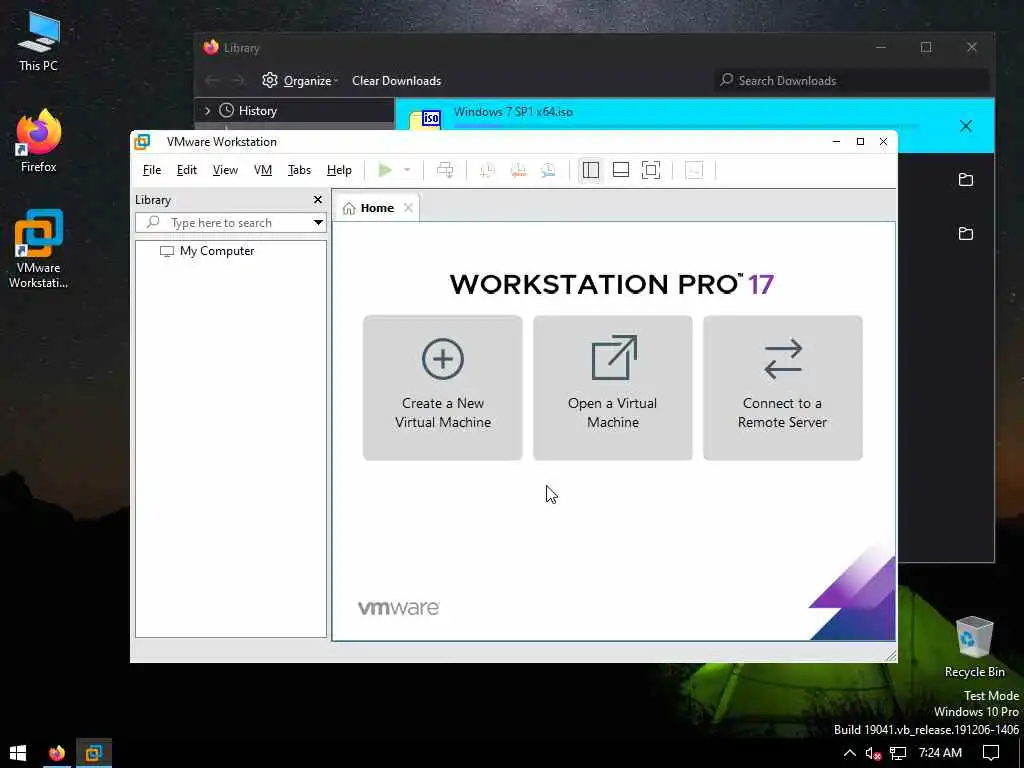Viewport: 1024px width, 768px height.
Task: Open the power options dropdown arrow beside play
Action: (x=407, y=170)
